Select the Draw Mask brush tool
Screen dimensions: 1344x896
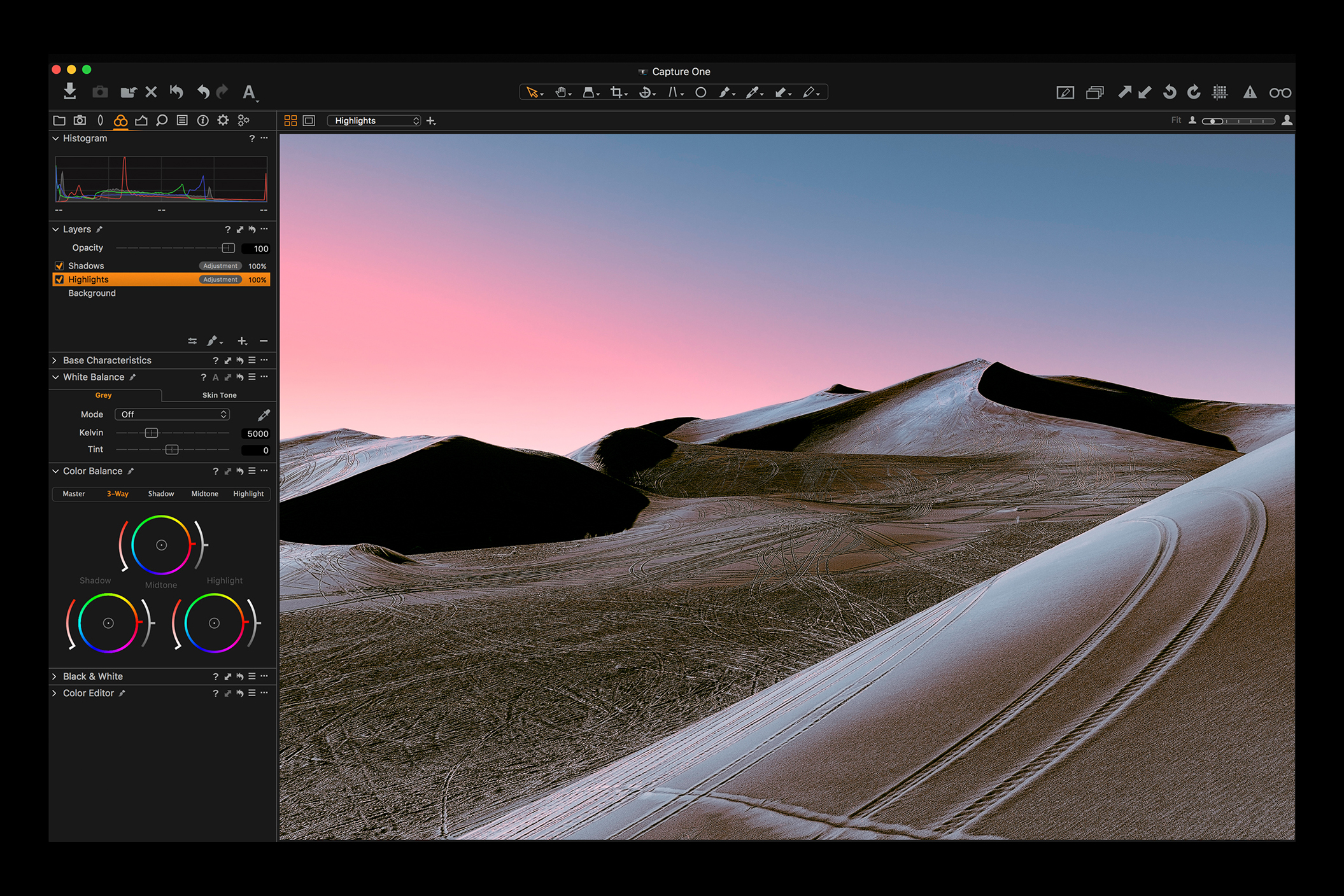[x=725, y=93]
